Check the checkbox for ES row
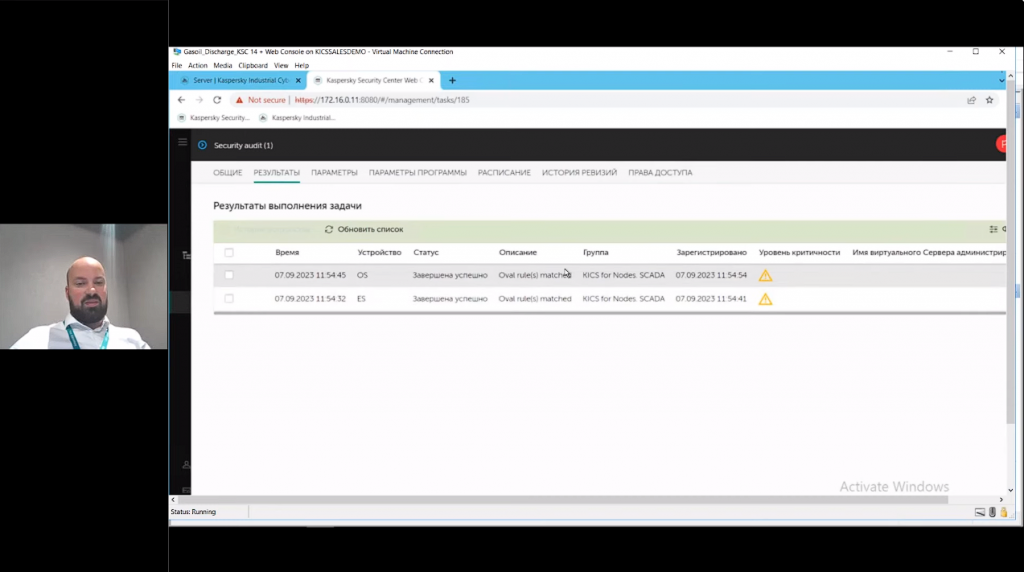This screenshot has width=1024, height=572. click(229, 298)
